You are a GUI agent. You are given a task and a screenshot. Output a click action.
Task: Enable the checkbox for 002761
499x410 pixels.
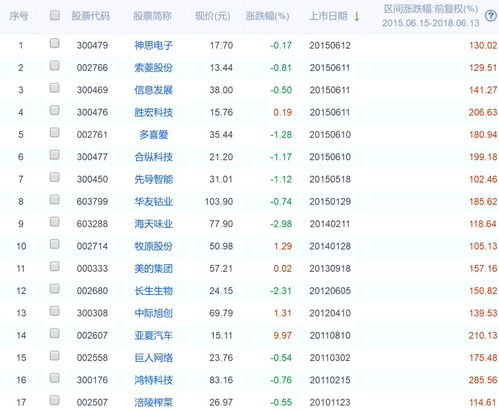(x=55, y=132)
